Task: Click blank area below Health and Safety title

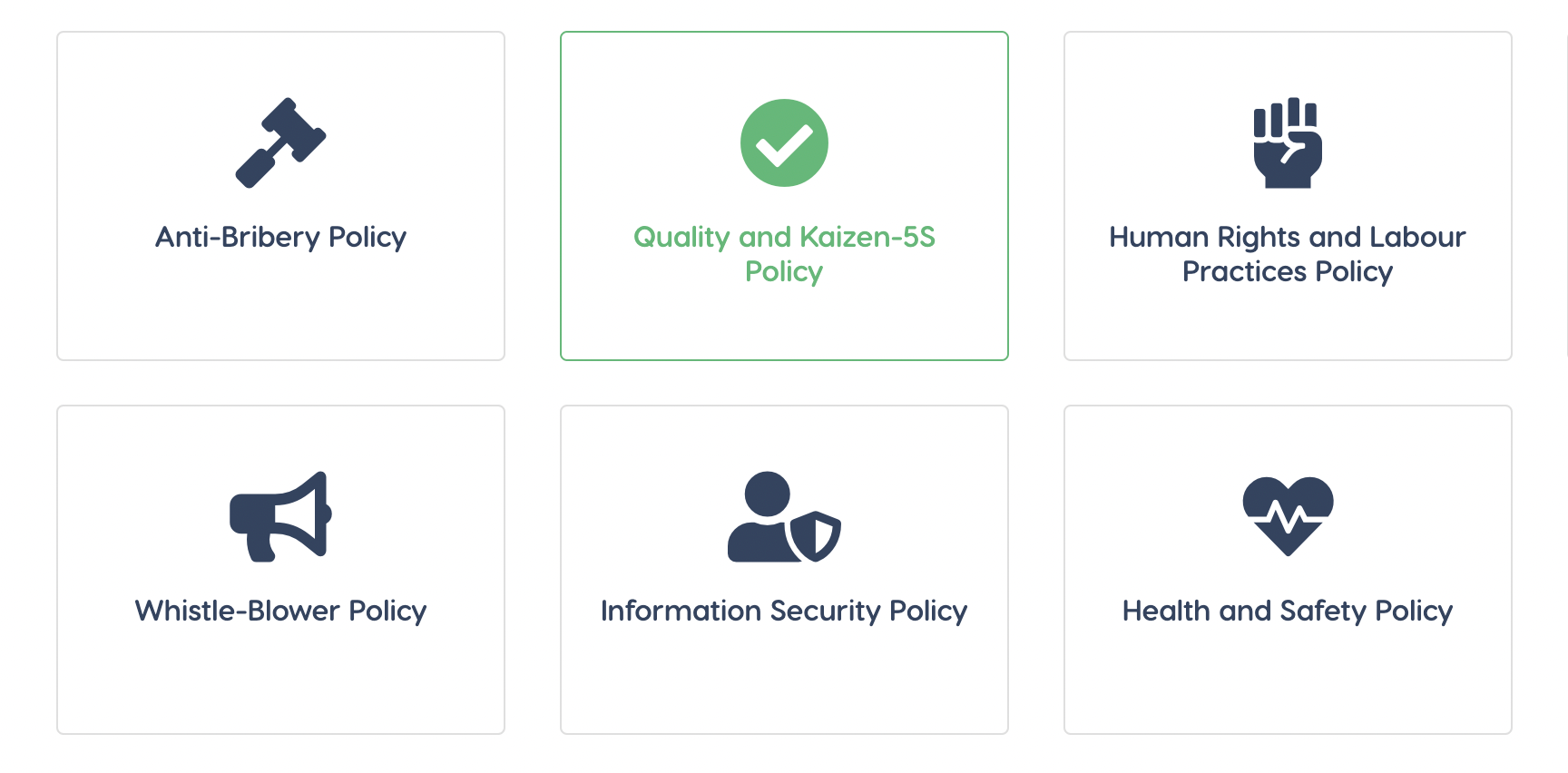Action: pyautogui.click(x=1288, y=680)
